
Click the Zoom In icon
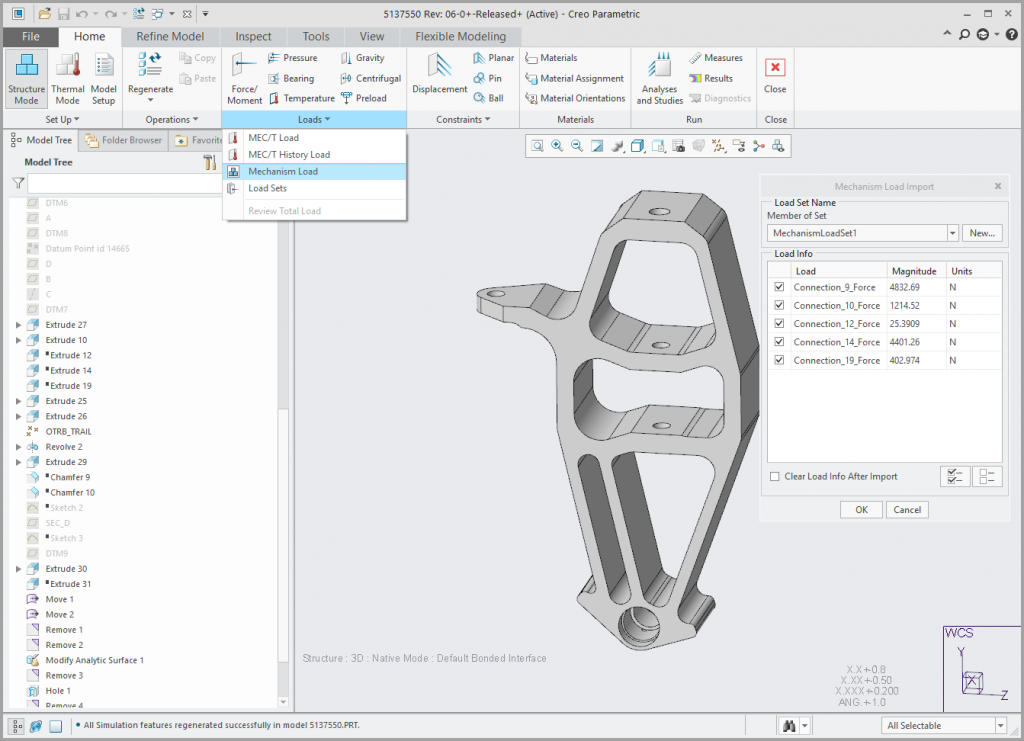click(x=557, y=146)
